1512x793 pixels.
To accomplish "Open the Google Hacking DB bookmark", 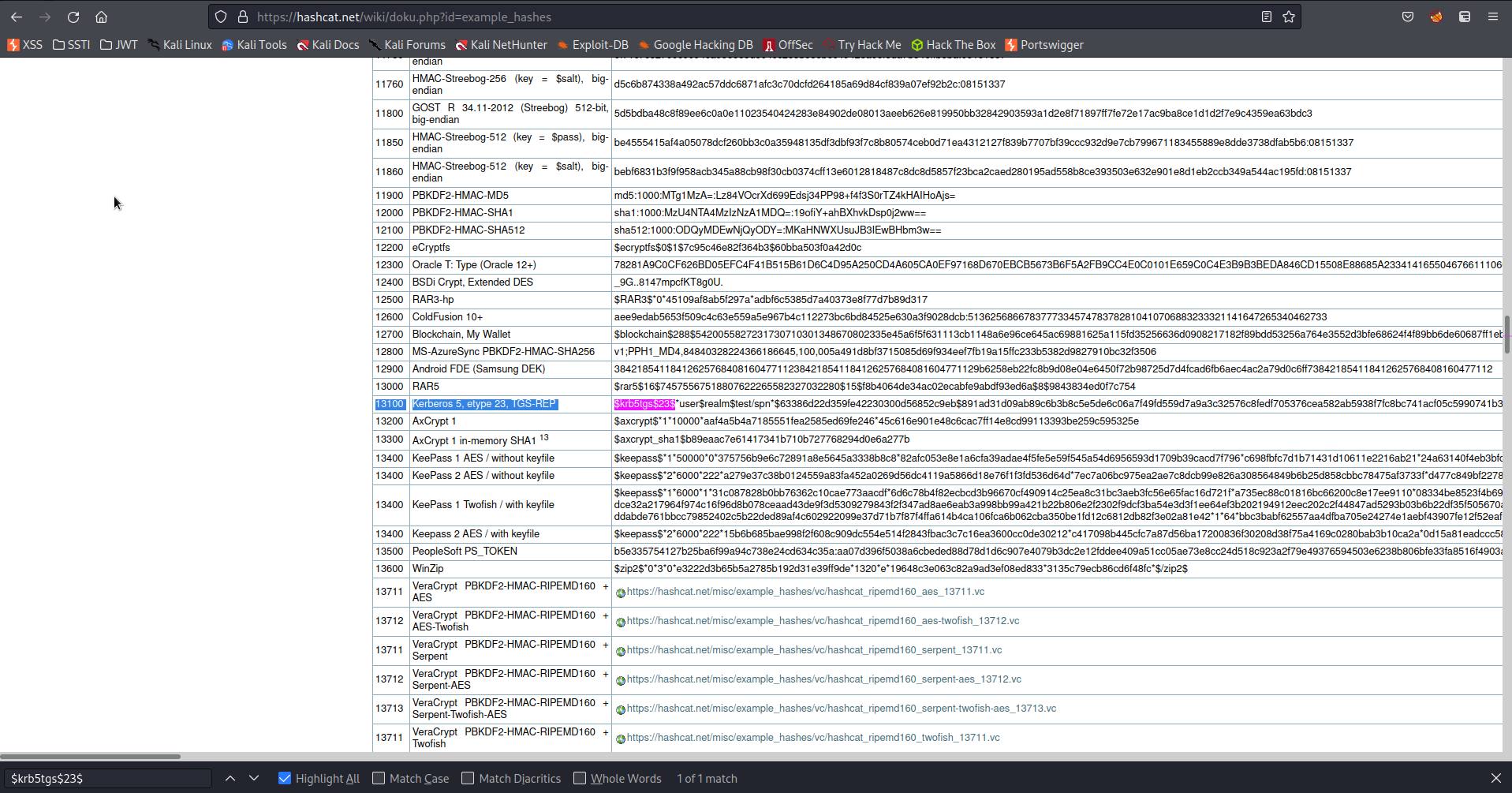I will tap(696, 45).
